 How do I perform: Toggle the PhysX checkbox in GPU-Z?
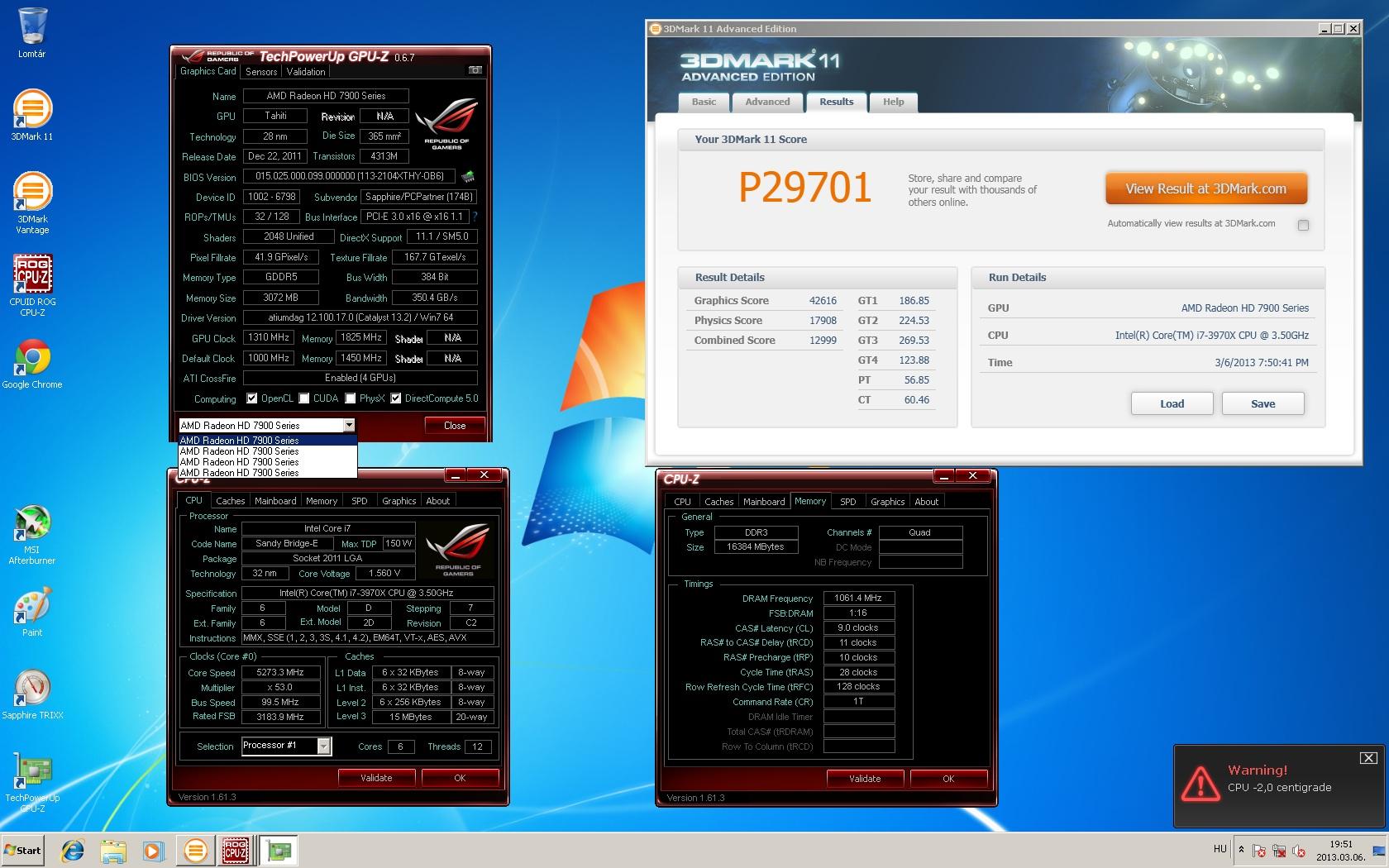click(x=351, y=398)
